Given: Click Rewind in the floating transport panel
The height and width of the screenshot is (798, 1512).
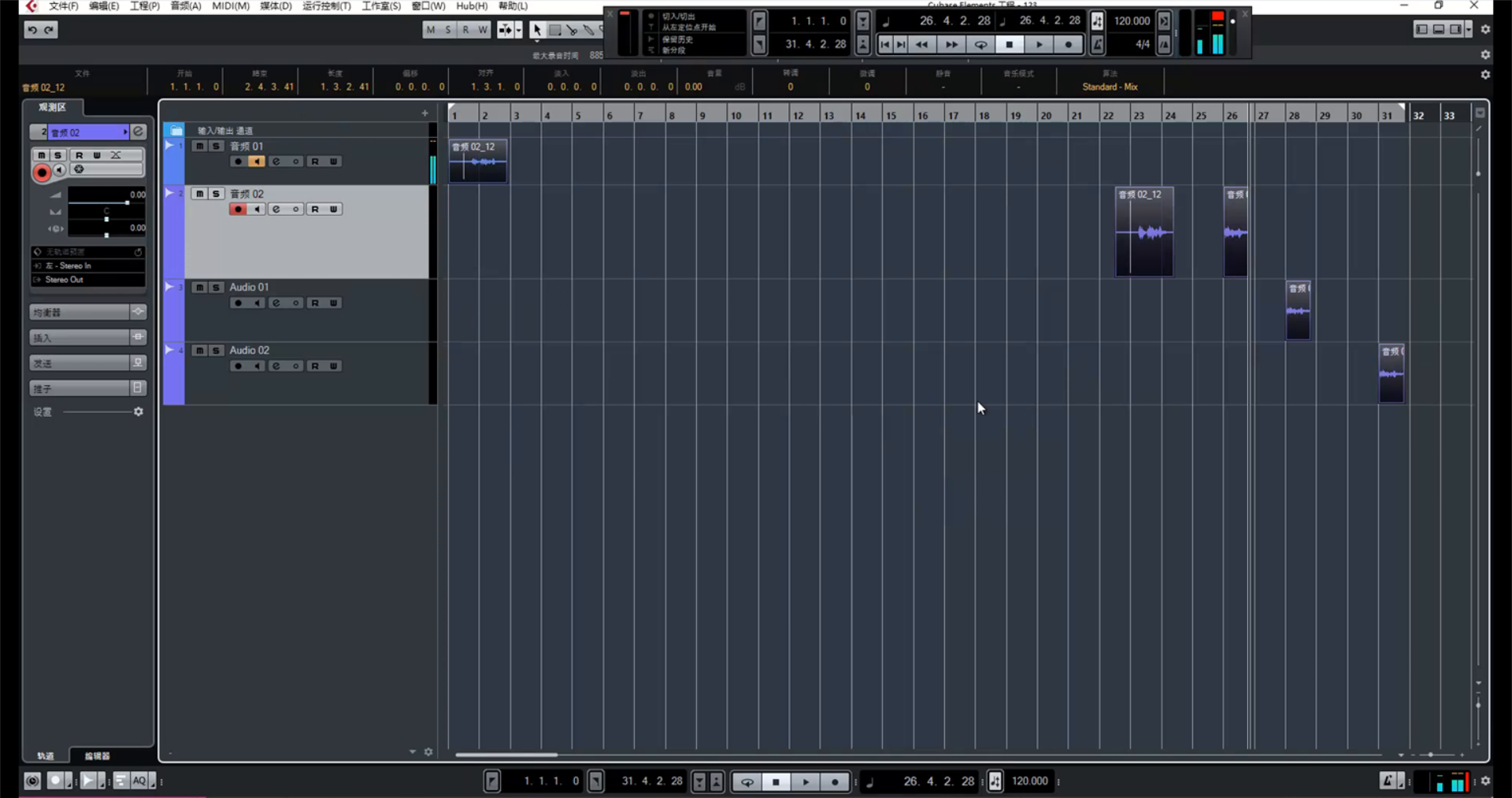Looking at the screenshot, I should pyautogui.click(x=921, y=45).
